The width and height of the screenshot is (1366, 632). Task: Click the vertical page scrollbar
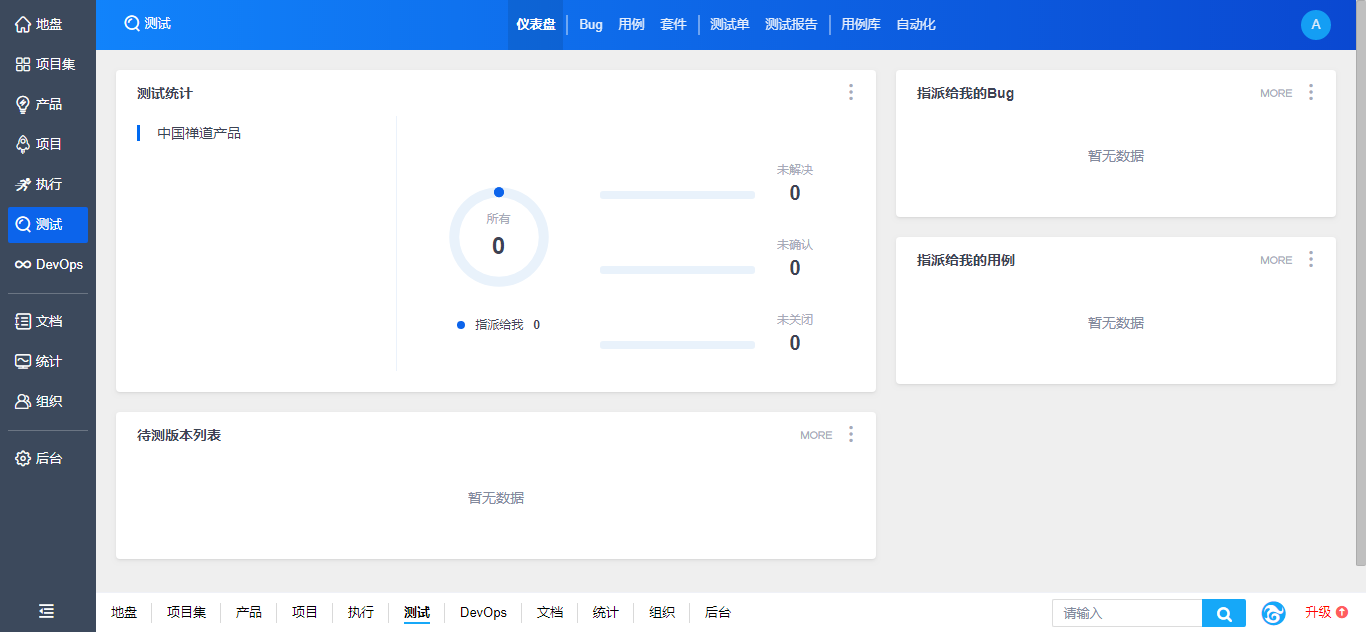[x=1360, y=284]
